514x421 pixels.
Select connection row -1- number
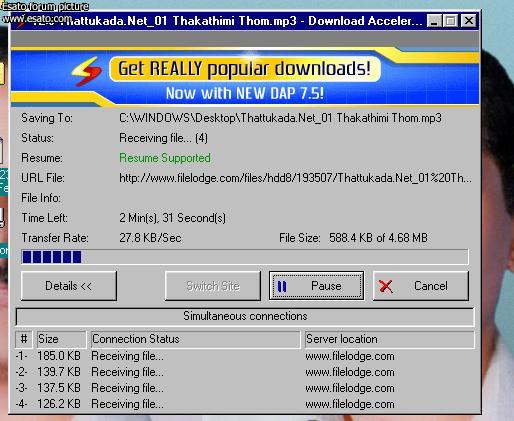coord(21,356)
